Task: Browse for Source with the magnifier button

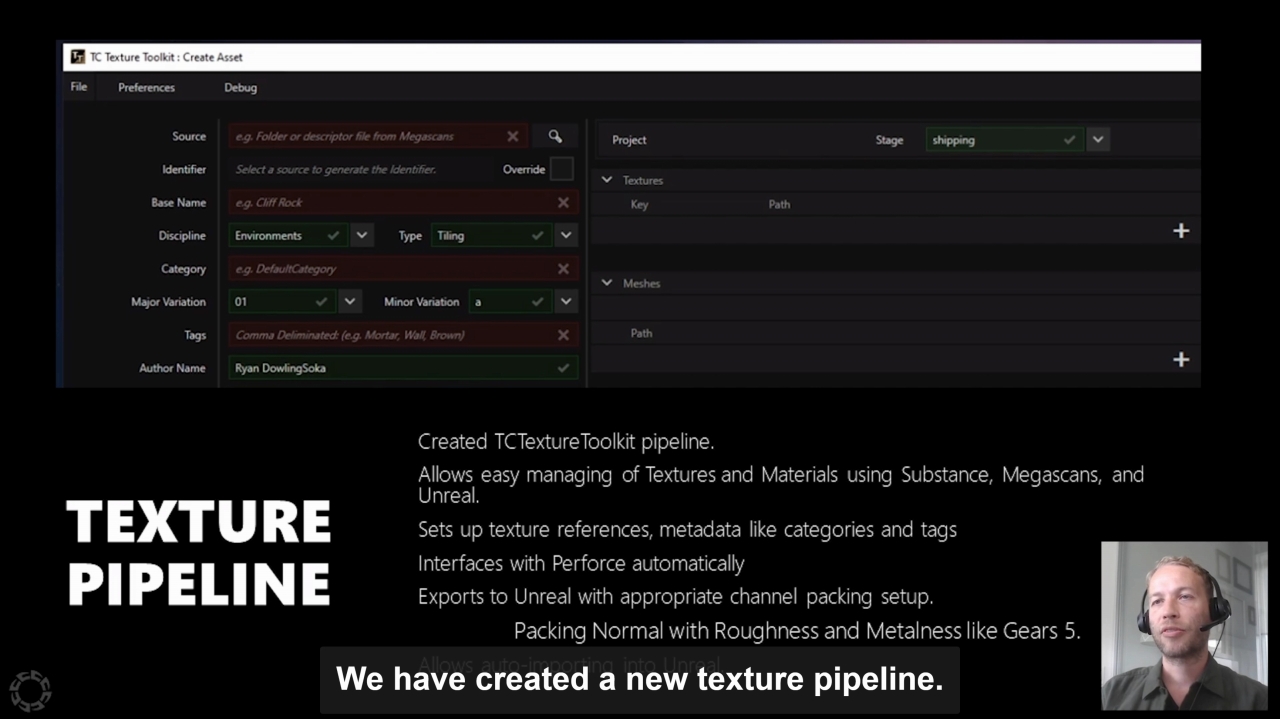Action: (555, 136)
